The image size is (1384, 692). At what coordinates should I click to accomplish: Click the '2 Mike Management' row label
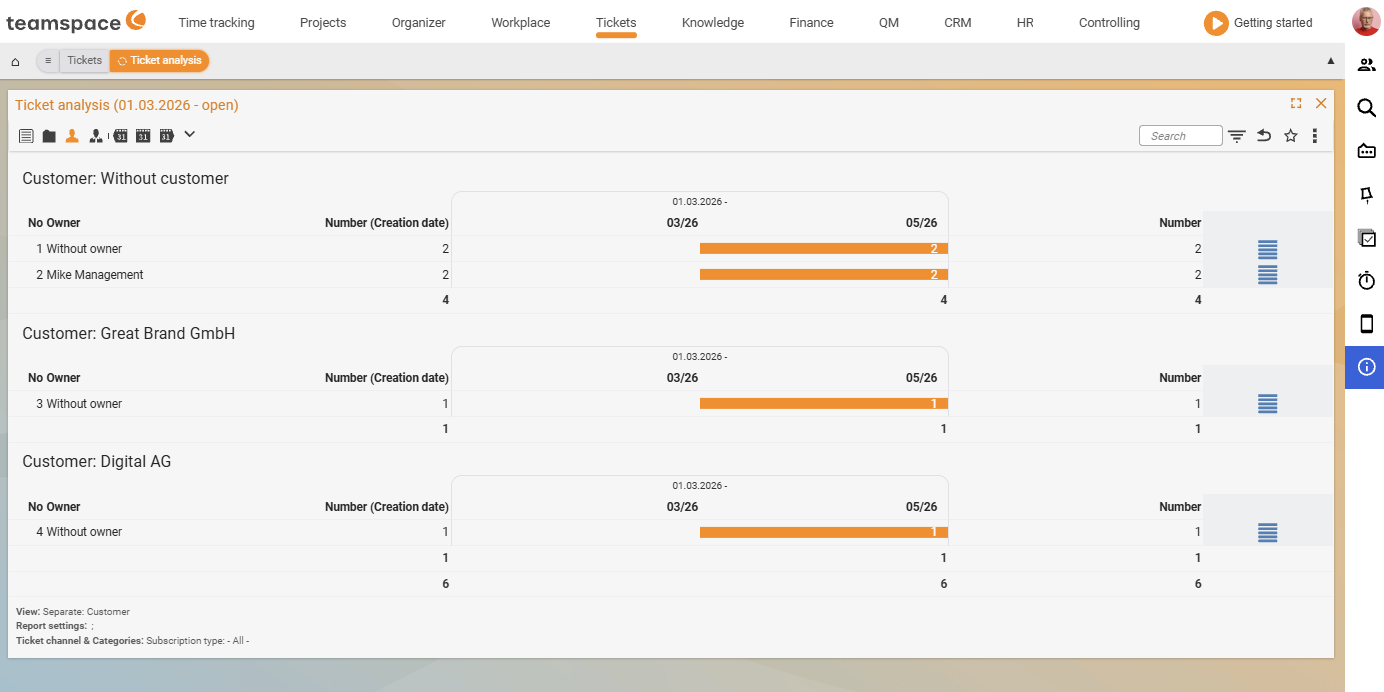pos(90,275)
